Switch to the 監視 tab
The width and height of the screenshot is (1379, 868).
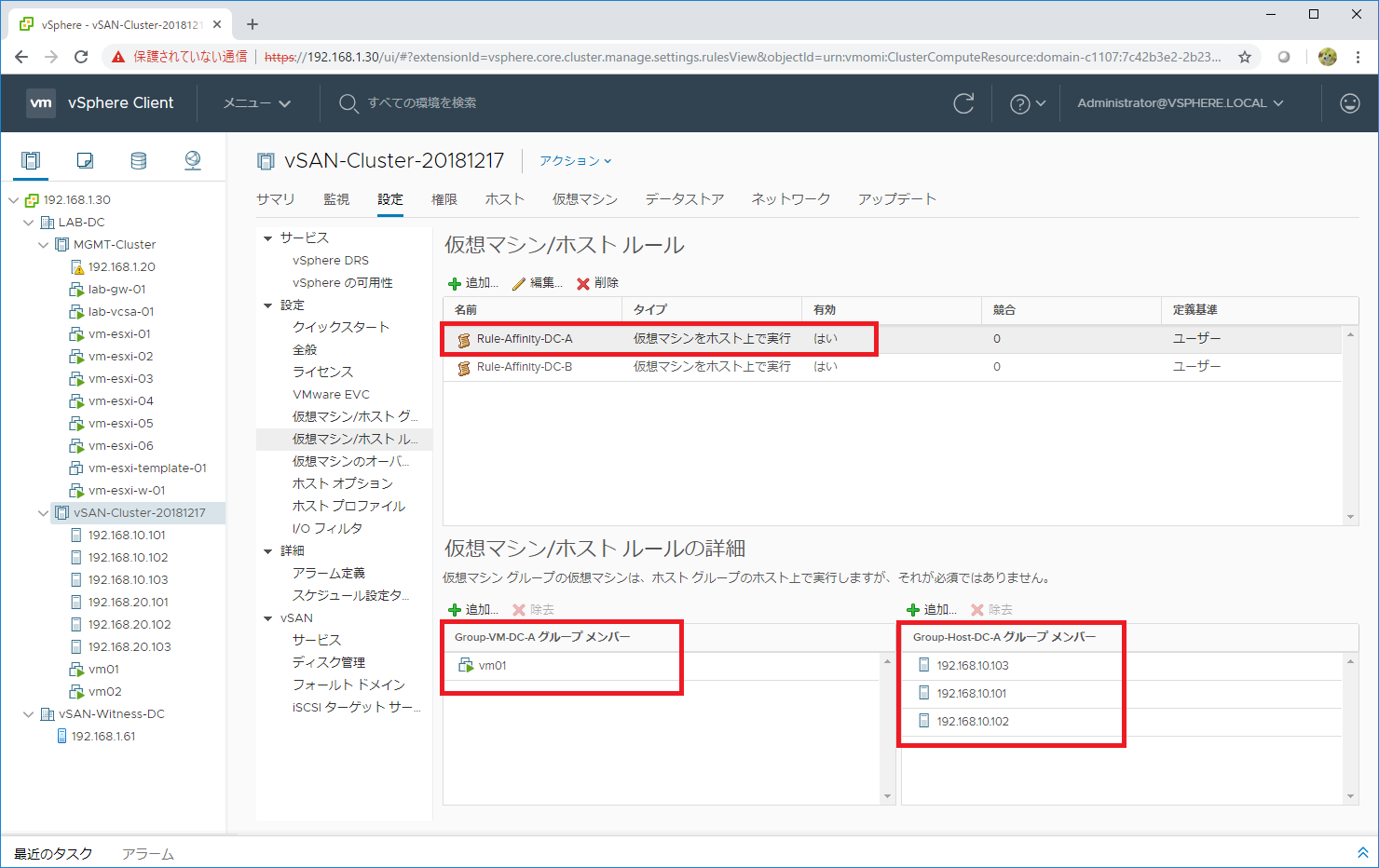tap(336, 199)
